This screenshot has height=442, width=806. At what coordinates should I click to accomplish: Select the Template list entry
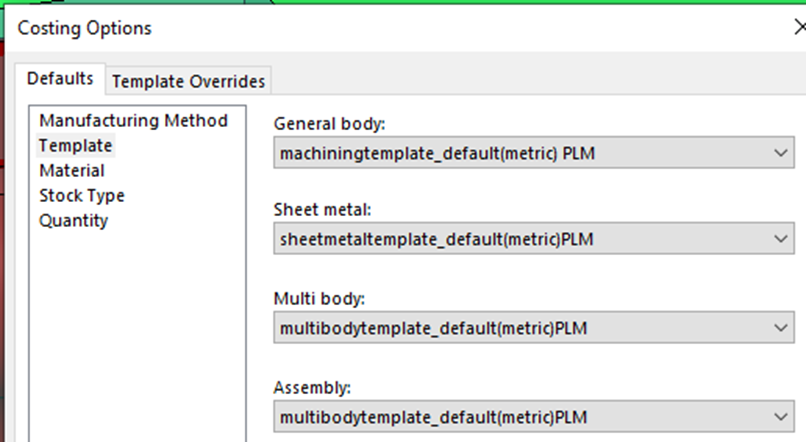point(76,145)
